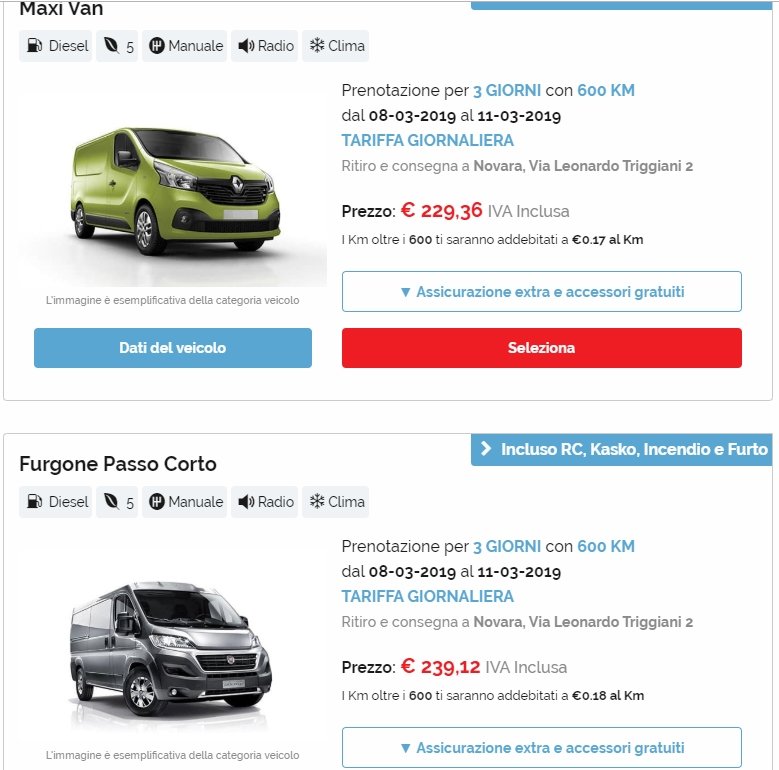Click the green Renault van image
779x770 pixels.
(x=174, y=191)
